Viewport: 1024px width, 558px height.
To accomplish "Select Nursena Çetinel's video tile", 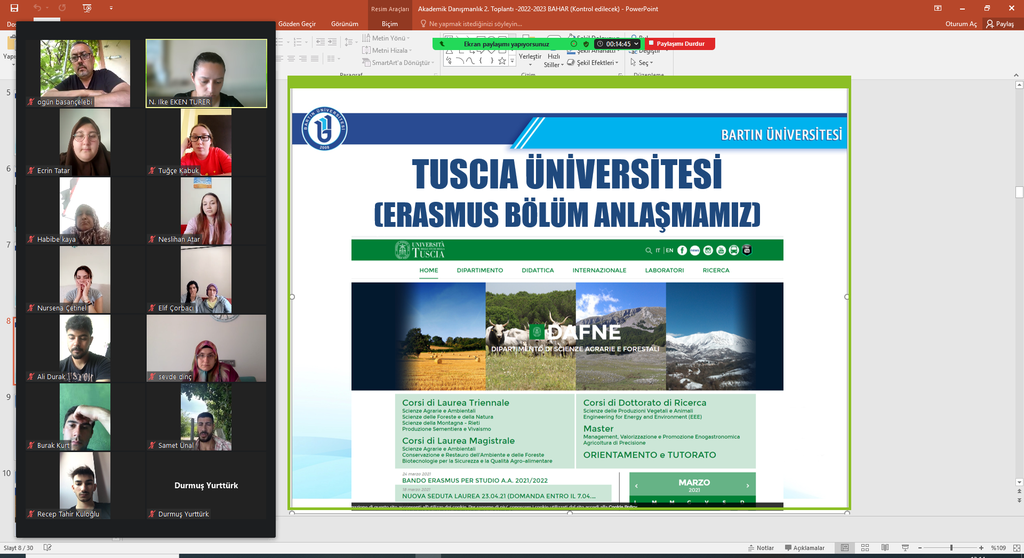I will (x=85, y=280).
